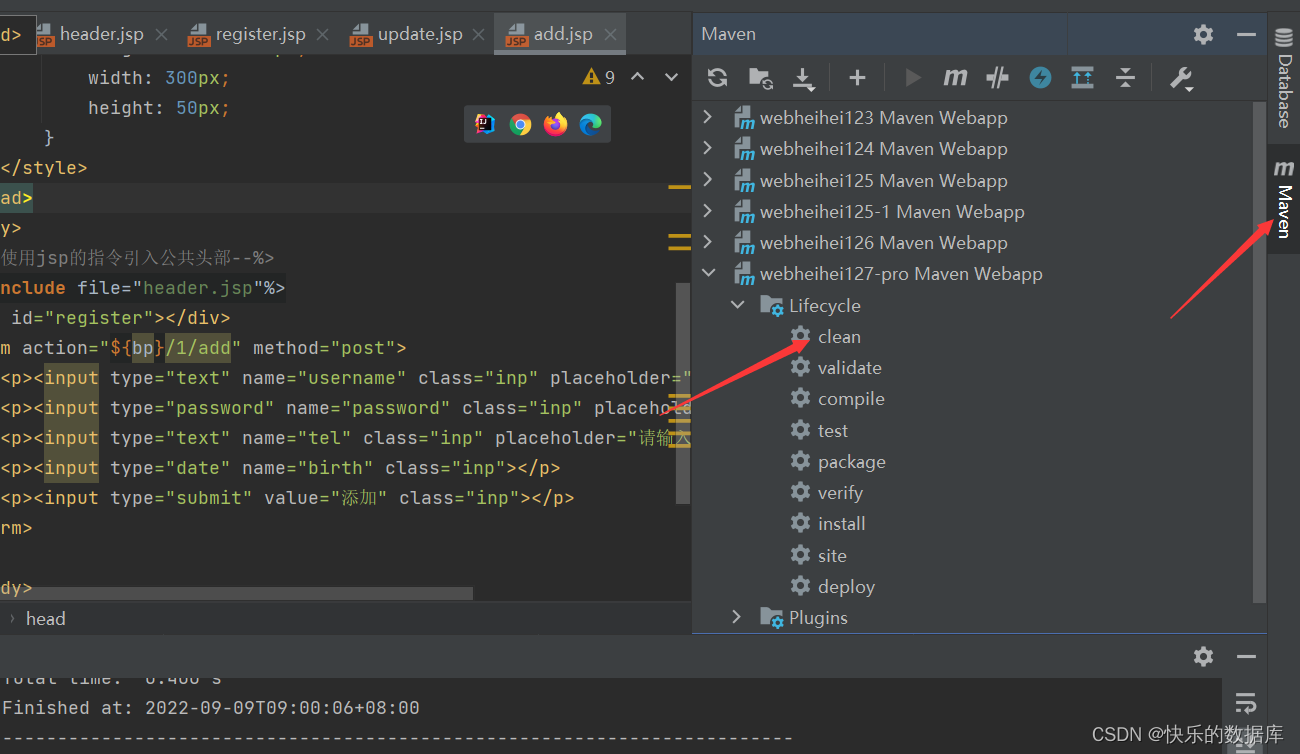Screen dimensions: 1300x754
Task: Run Maven build play icon
Action: (x=912, y=78)
